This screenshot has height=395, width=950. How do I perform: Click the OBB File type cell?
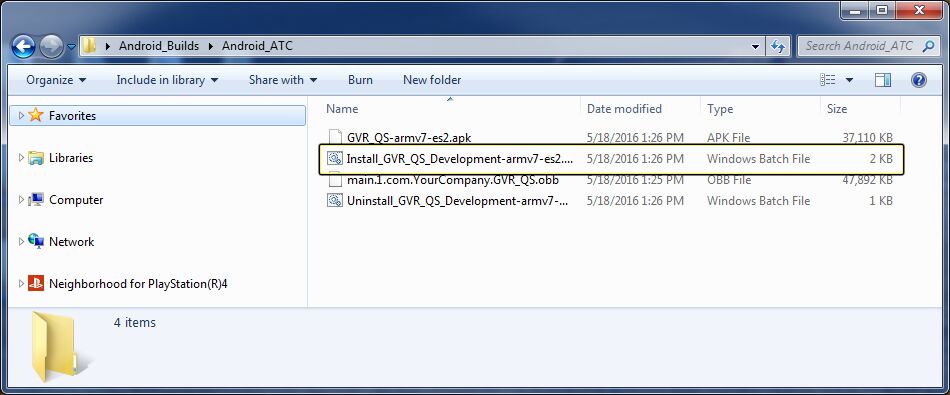pos(729,180)
